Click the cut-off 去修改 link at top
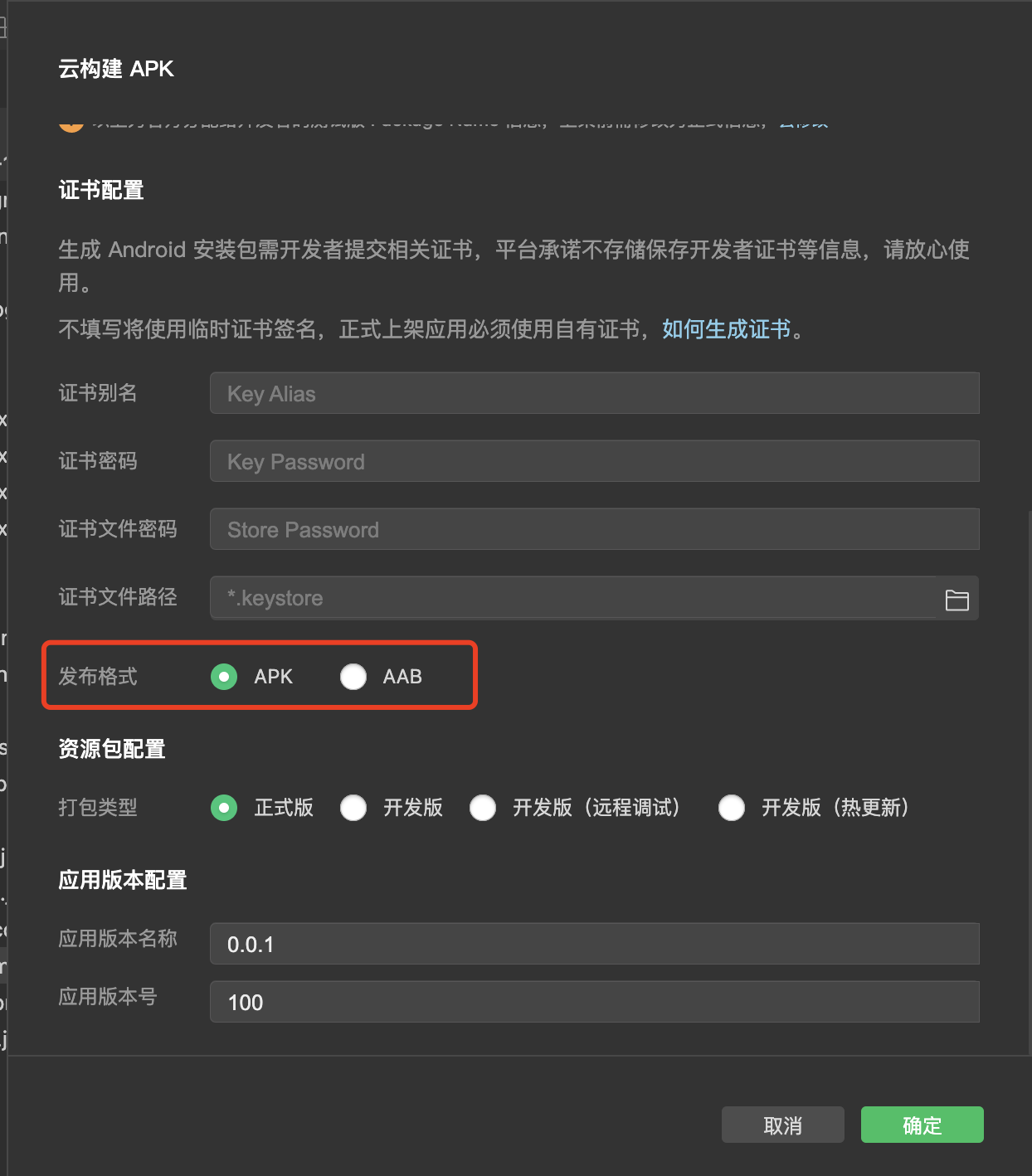Screen dimensions: 1032x1176 (x=803, y=124)
